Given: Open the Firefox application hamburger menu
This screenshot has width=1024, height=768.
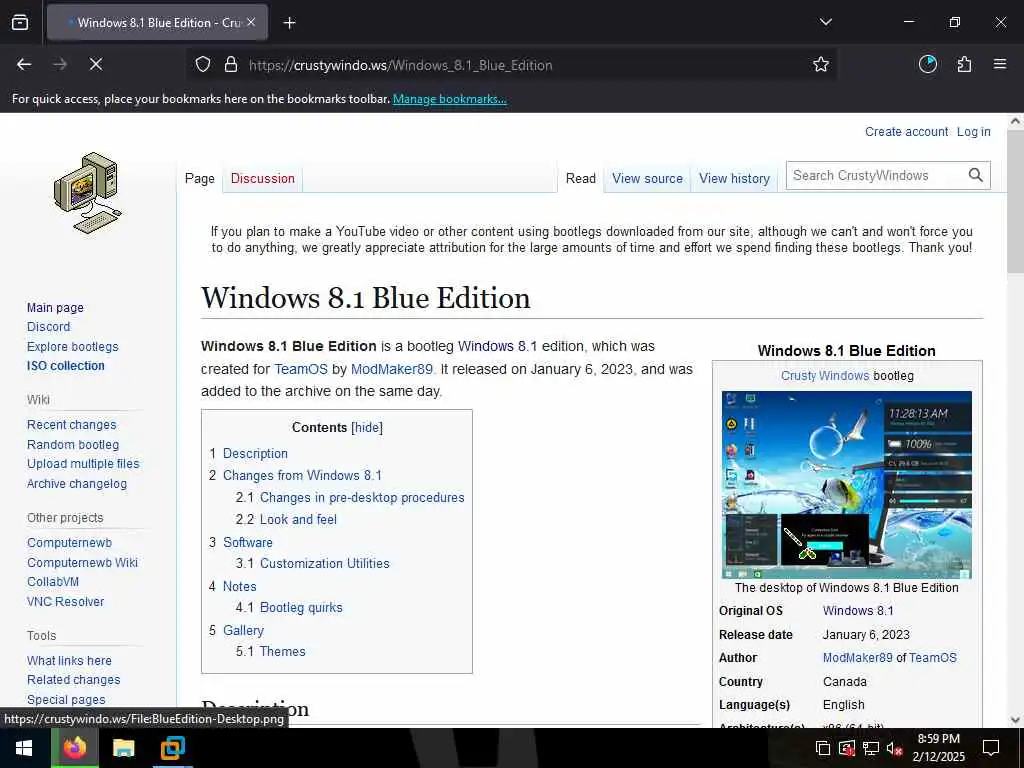Looking at the screenshot, I should pyautogui.click(x=1000, y=64).
